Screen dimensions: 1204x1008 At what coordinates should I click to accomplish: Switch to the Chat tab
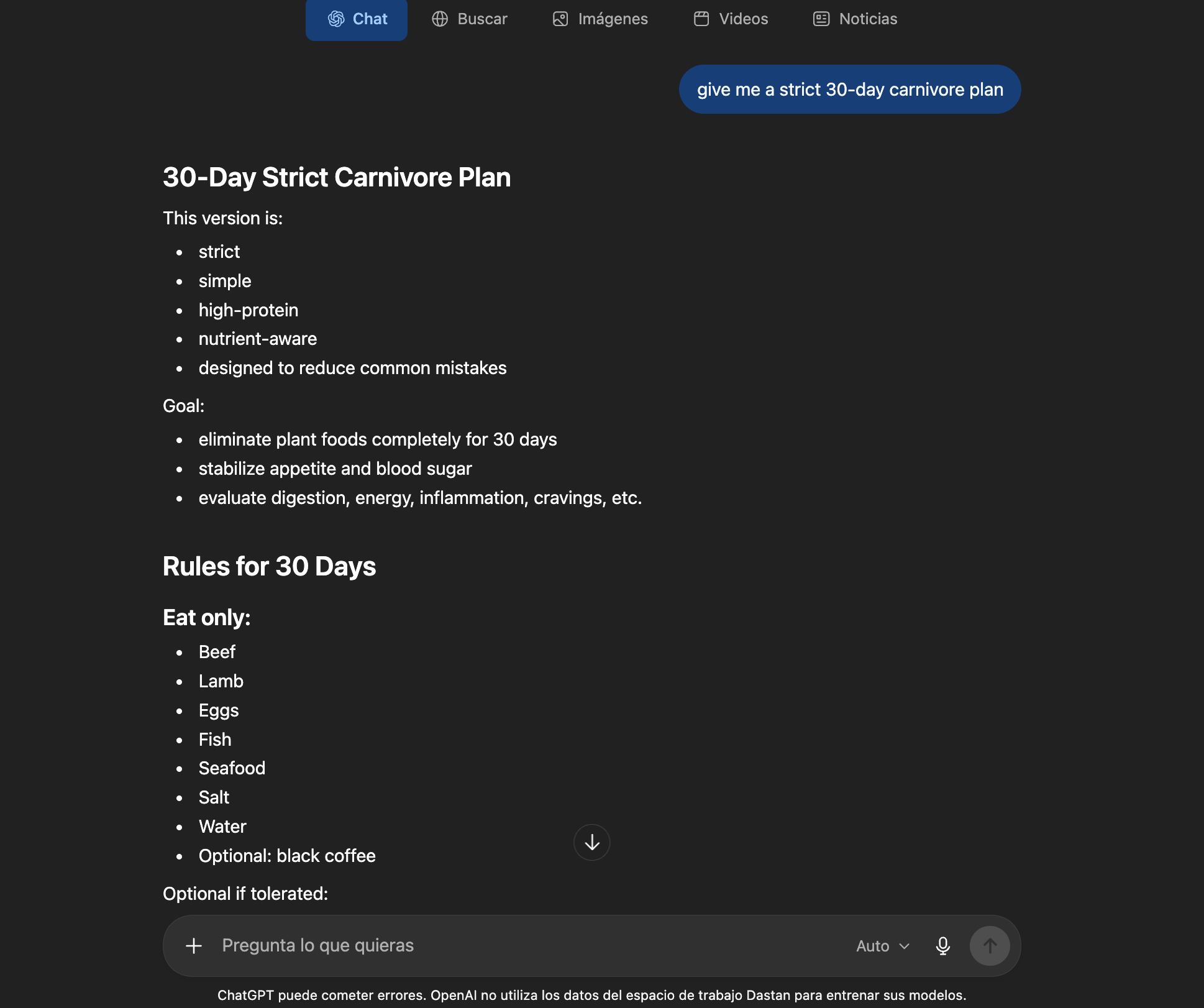[357, 19]
